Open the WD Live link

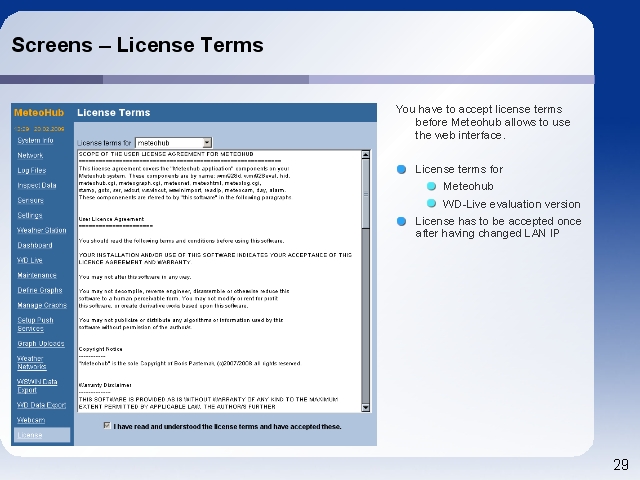tap(30, 260)
